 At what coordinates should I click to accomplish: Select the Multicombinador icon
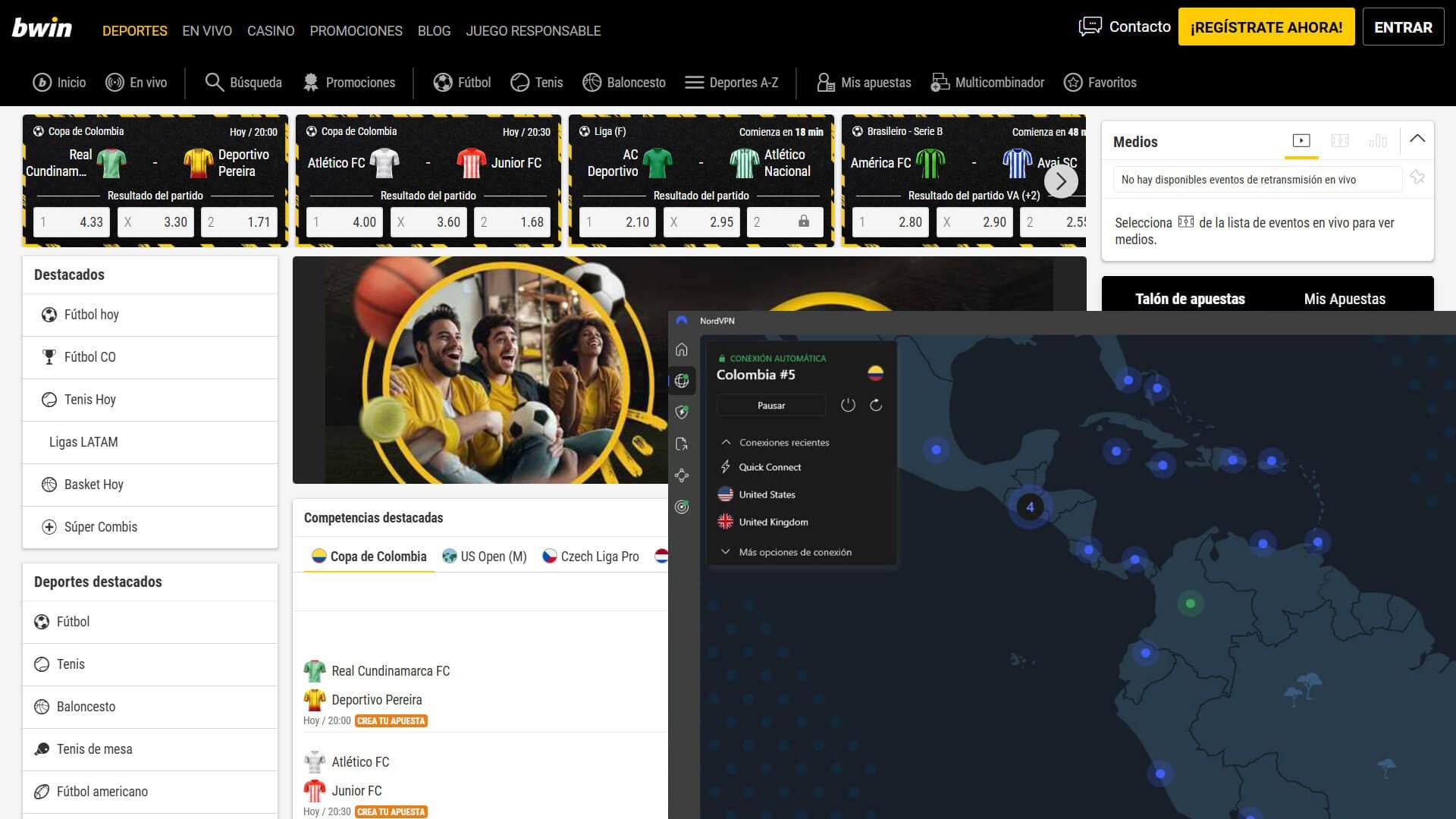[940, 82]
